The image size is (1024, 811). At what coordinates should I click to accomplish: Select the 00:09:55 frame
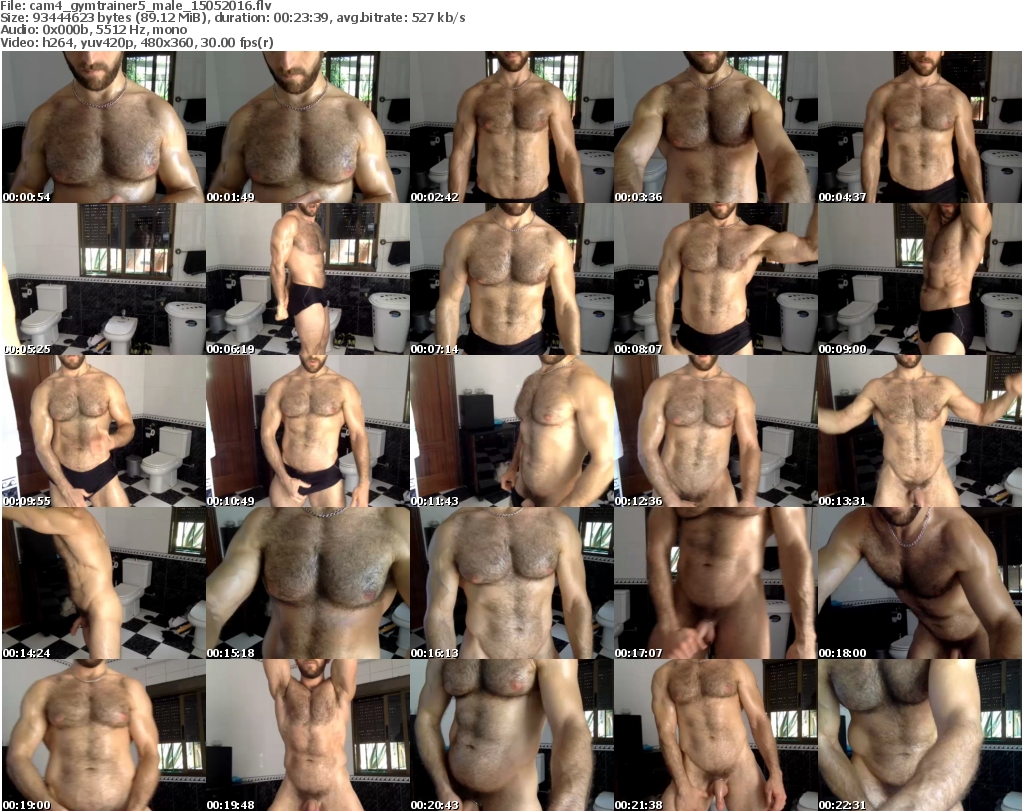(x=104, y=431)
